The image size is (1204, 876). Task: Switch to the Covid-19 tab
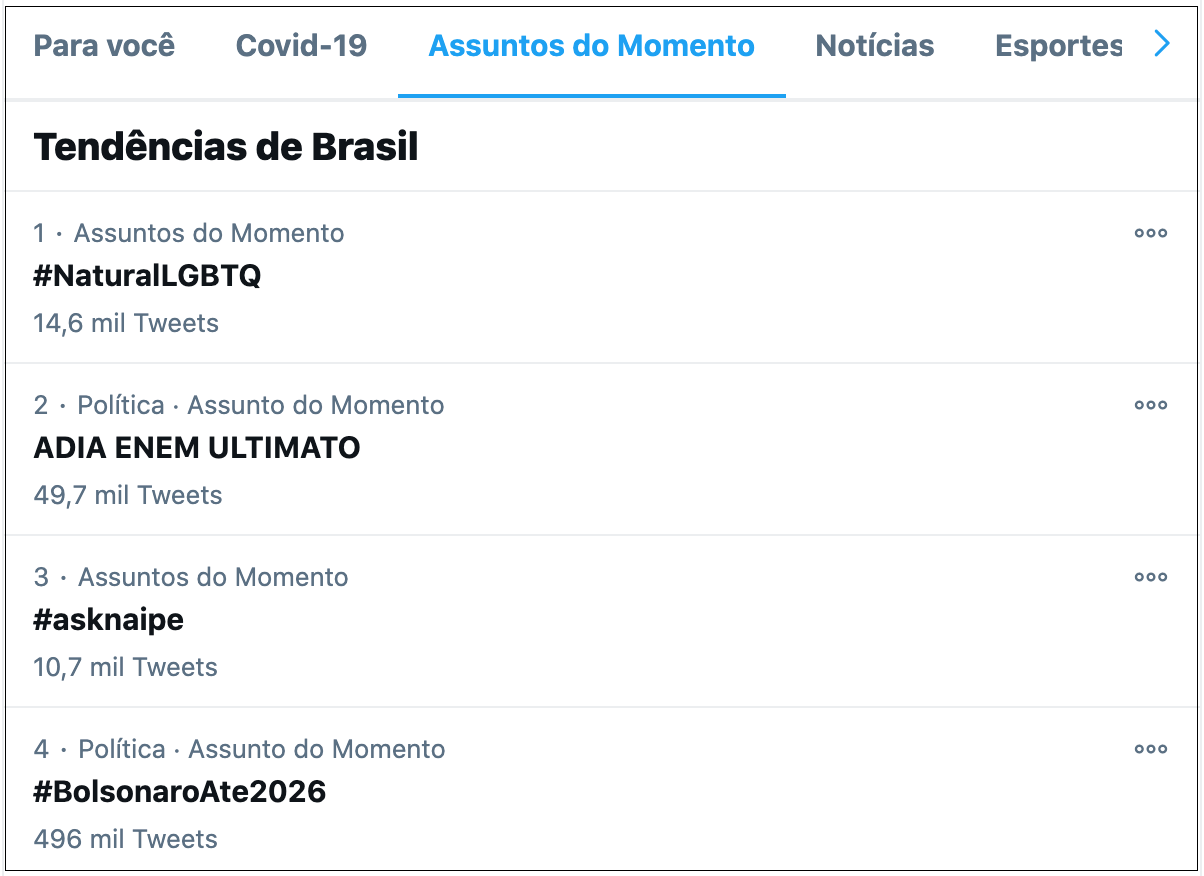coord(301,46)
